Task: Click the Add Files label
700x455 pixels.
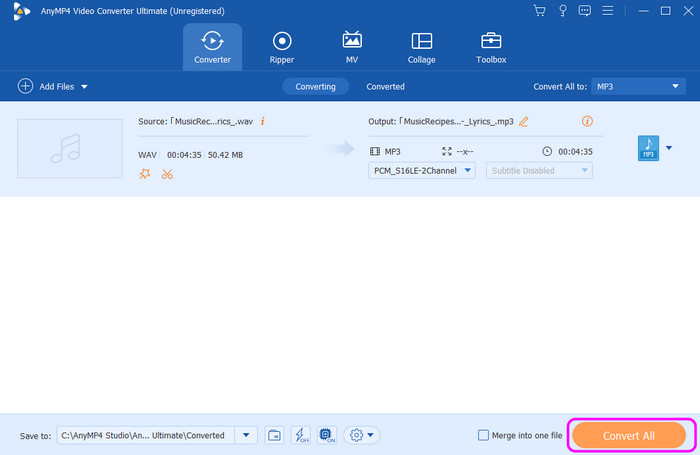Action: (57, 87)
